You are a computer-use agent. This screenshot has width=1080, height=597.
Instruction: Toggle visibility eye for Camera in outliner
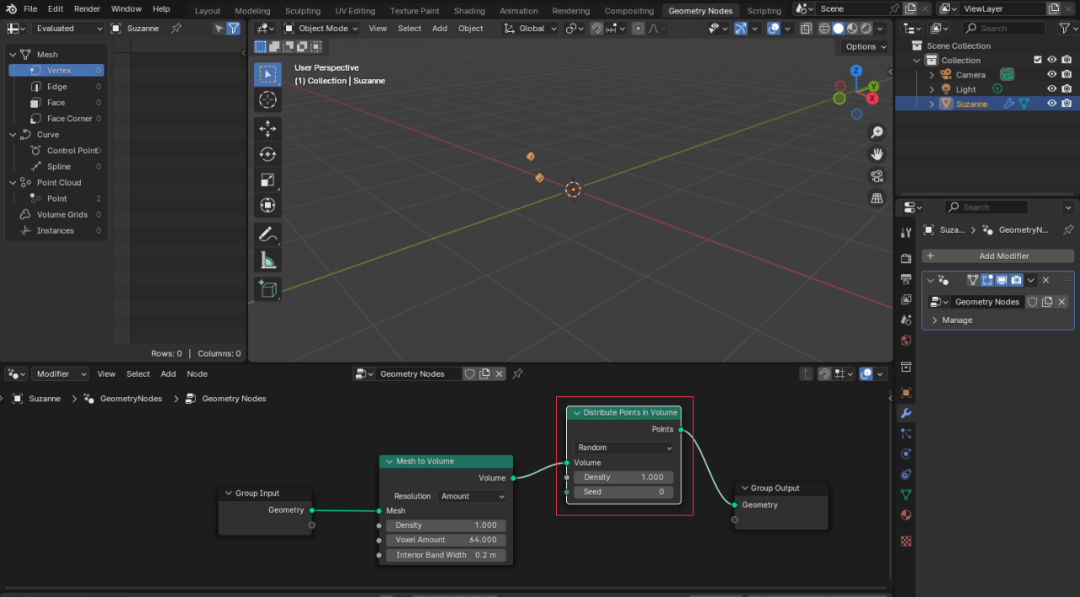coord(1051,74)
